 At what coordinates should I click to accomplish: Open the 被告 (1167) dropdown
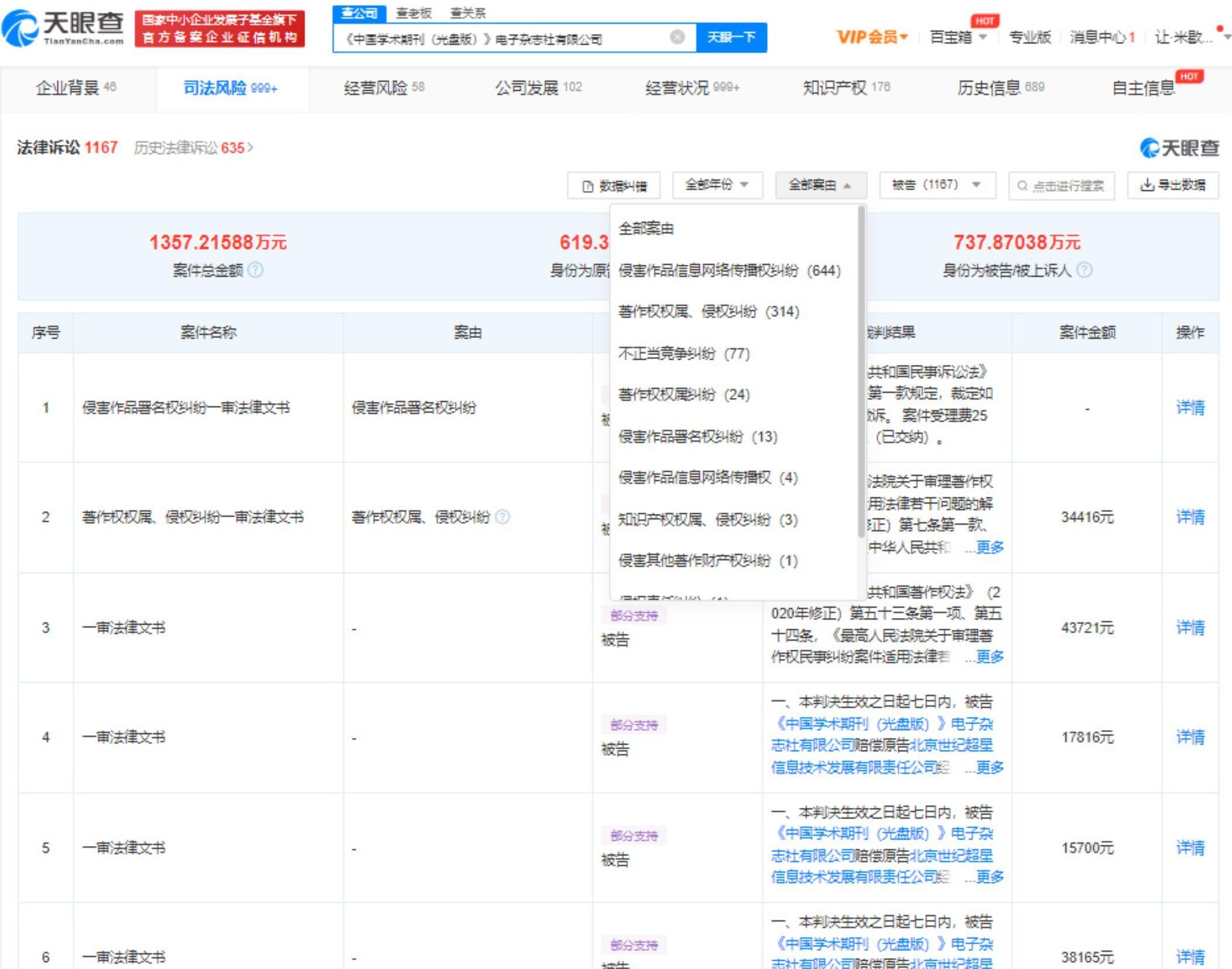pyautogui.click(x=937, y=185)
